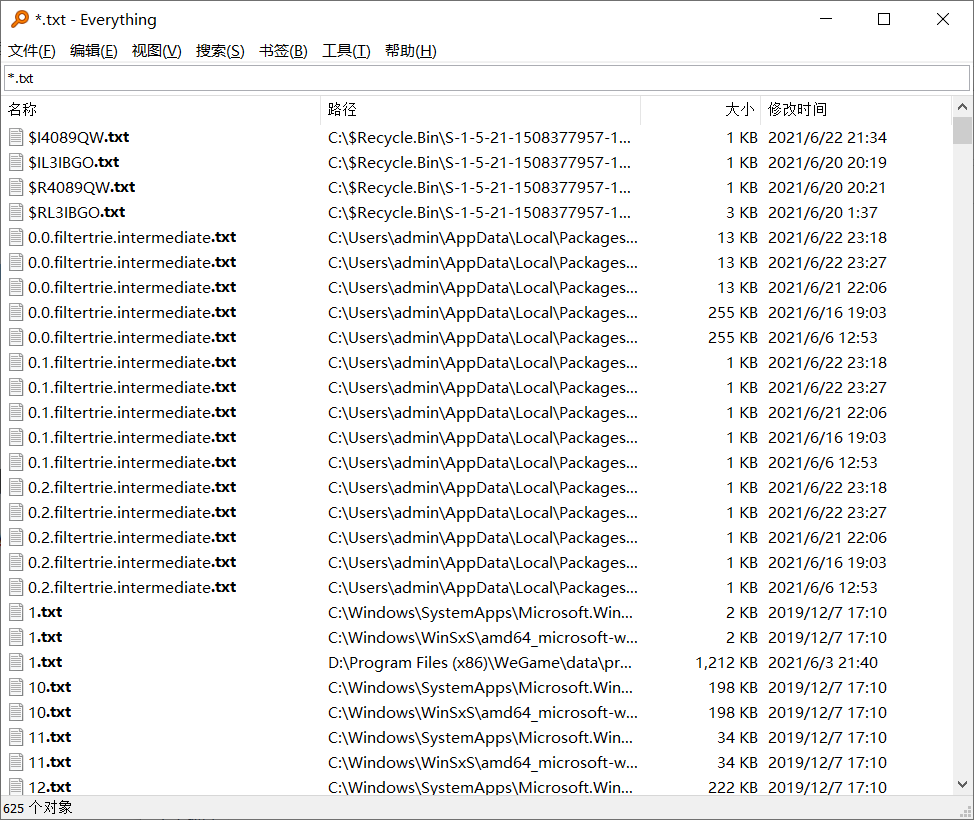Select 0.0.filtertrie.intermediate.txt modified 2021/6/22 23:18
This screenshot has height=820, width=974.
point(132,237)
